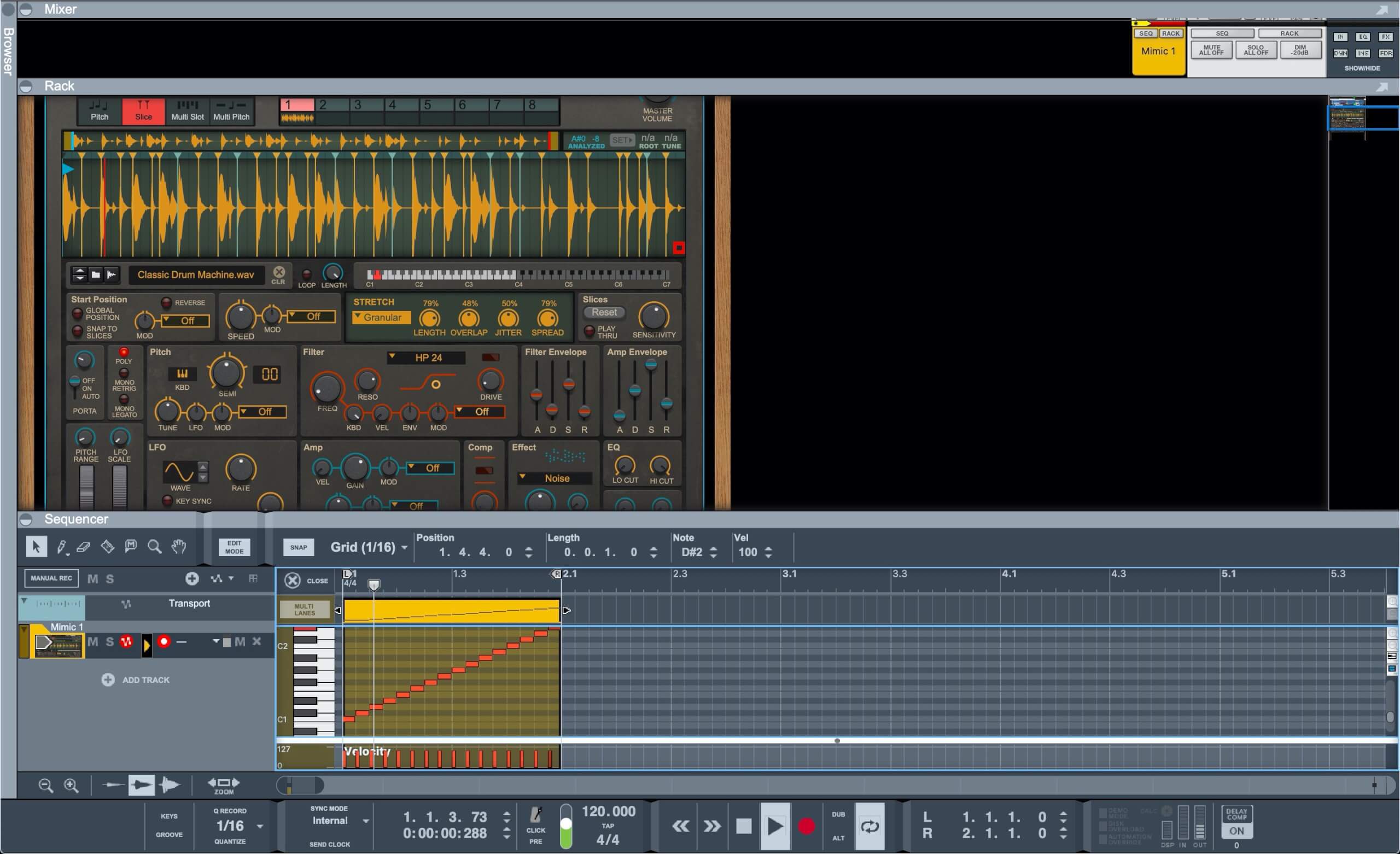The width and height of the screenshot is (1400, 854).
Task: Clear sample with CLR button
Action: [x=278, y=273]
